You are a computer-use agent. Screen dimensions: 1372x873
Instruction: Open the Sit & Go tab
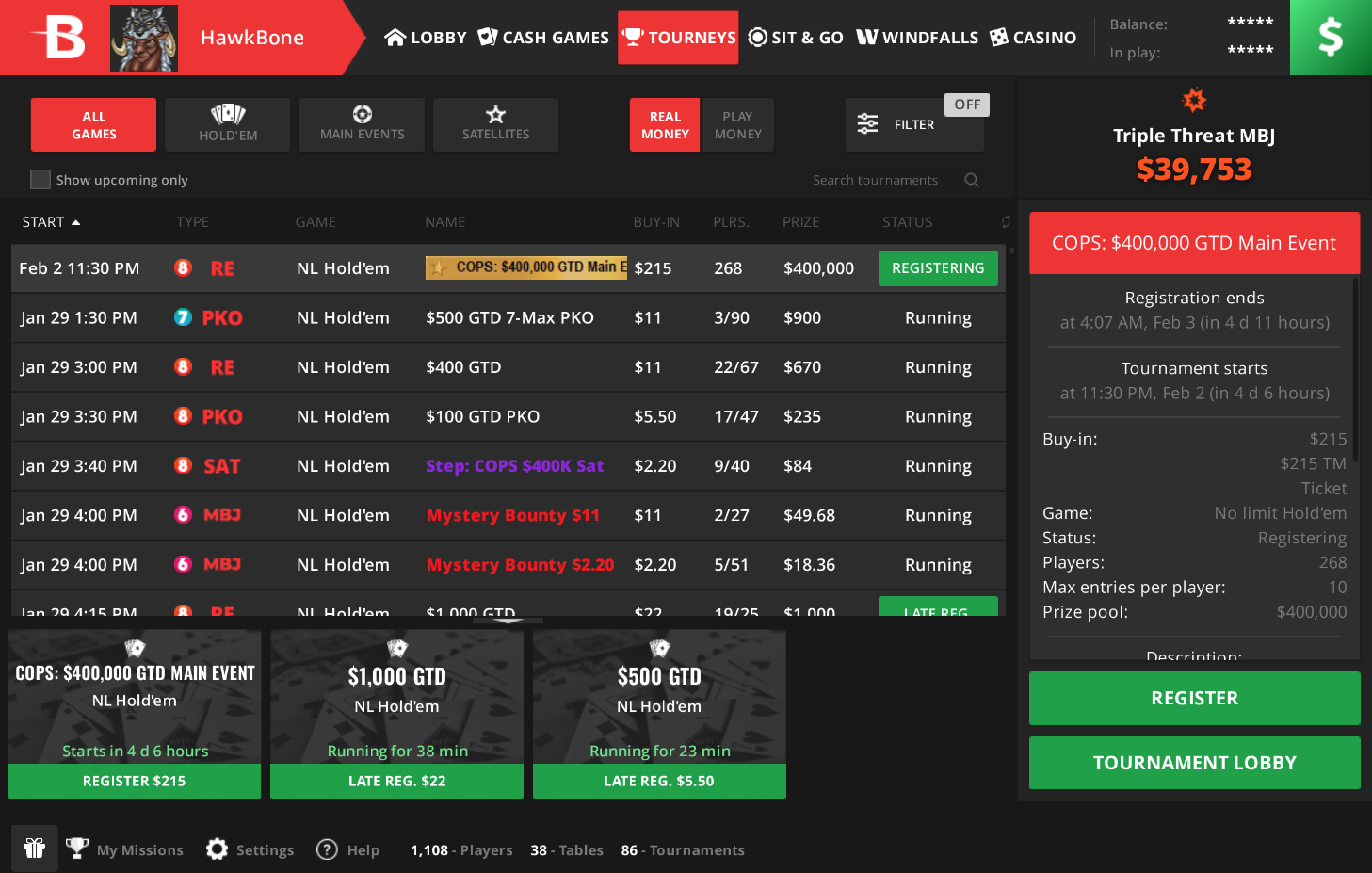pos(796,38)
